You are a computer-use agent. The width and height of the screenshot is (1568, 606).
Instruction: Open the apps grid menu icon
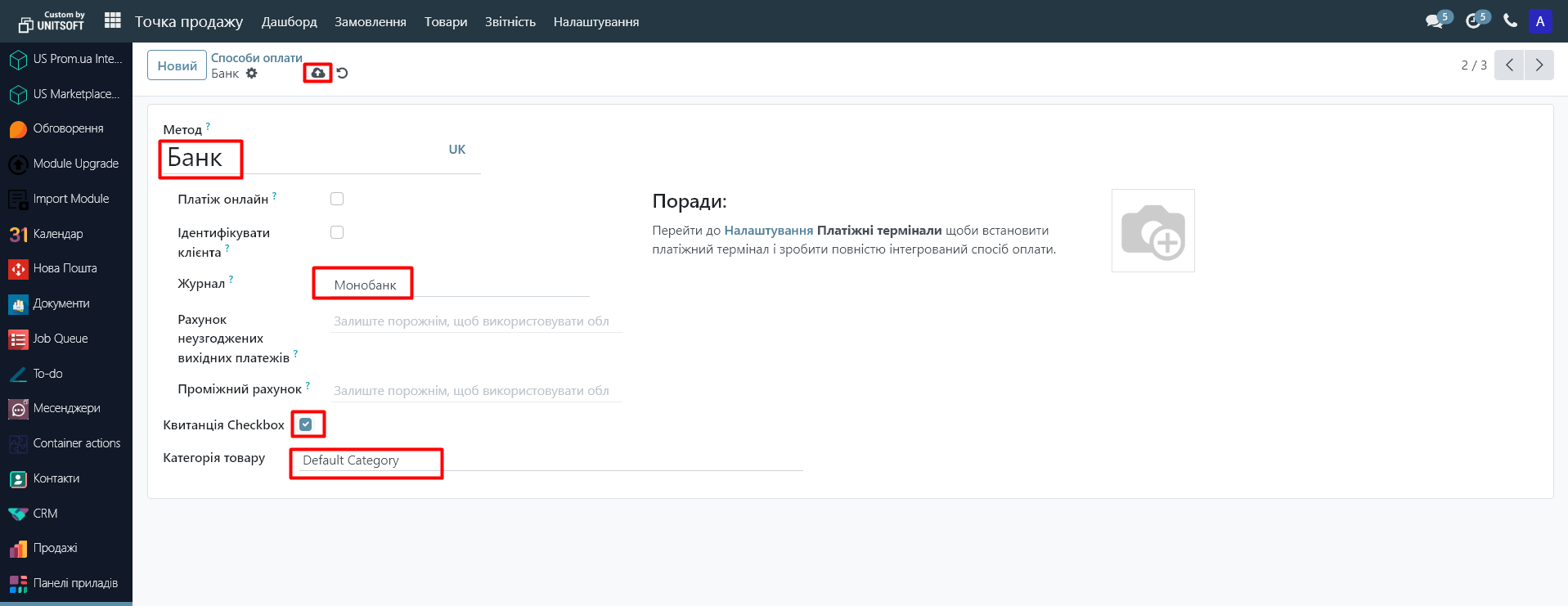click(113, 20)
